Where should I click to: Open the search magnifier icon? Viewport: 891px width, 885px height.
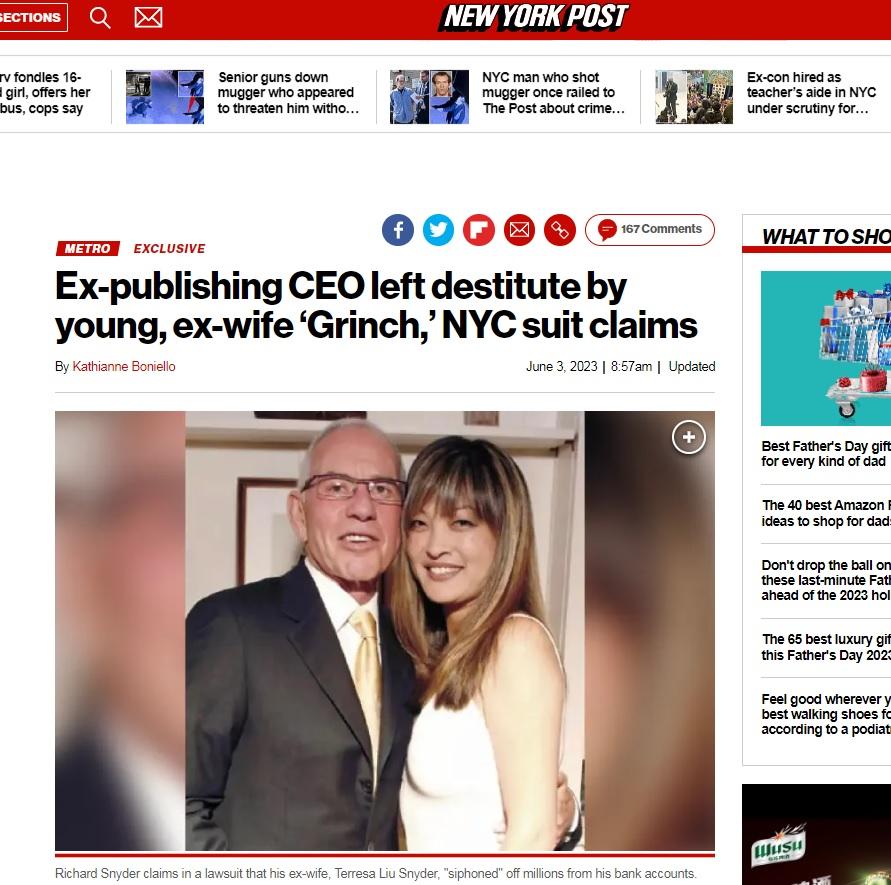pyautogui.click(x=100, y=18)
